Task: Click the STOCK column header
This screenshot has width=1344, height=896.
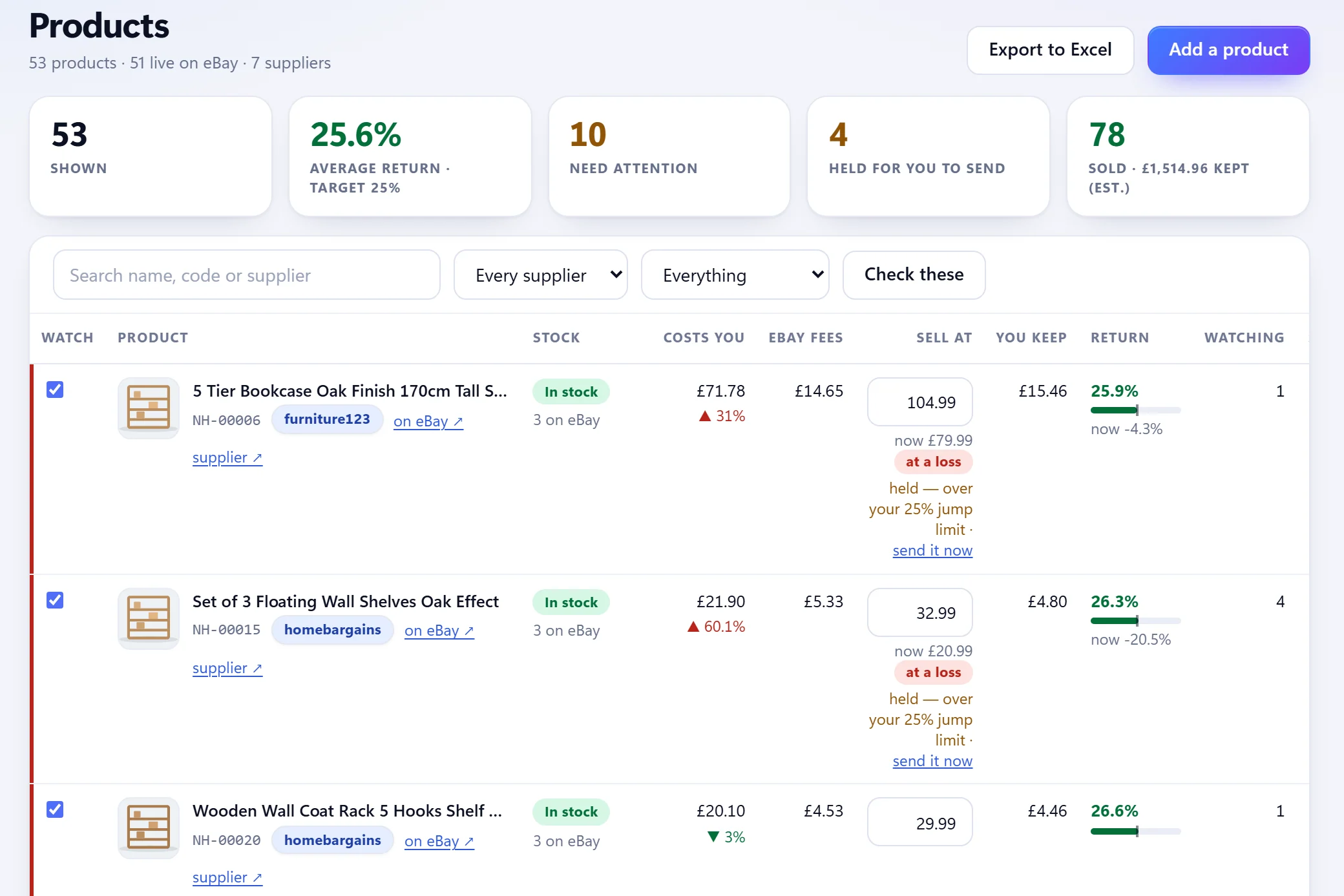Action: click(556, 338)
